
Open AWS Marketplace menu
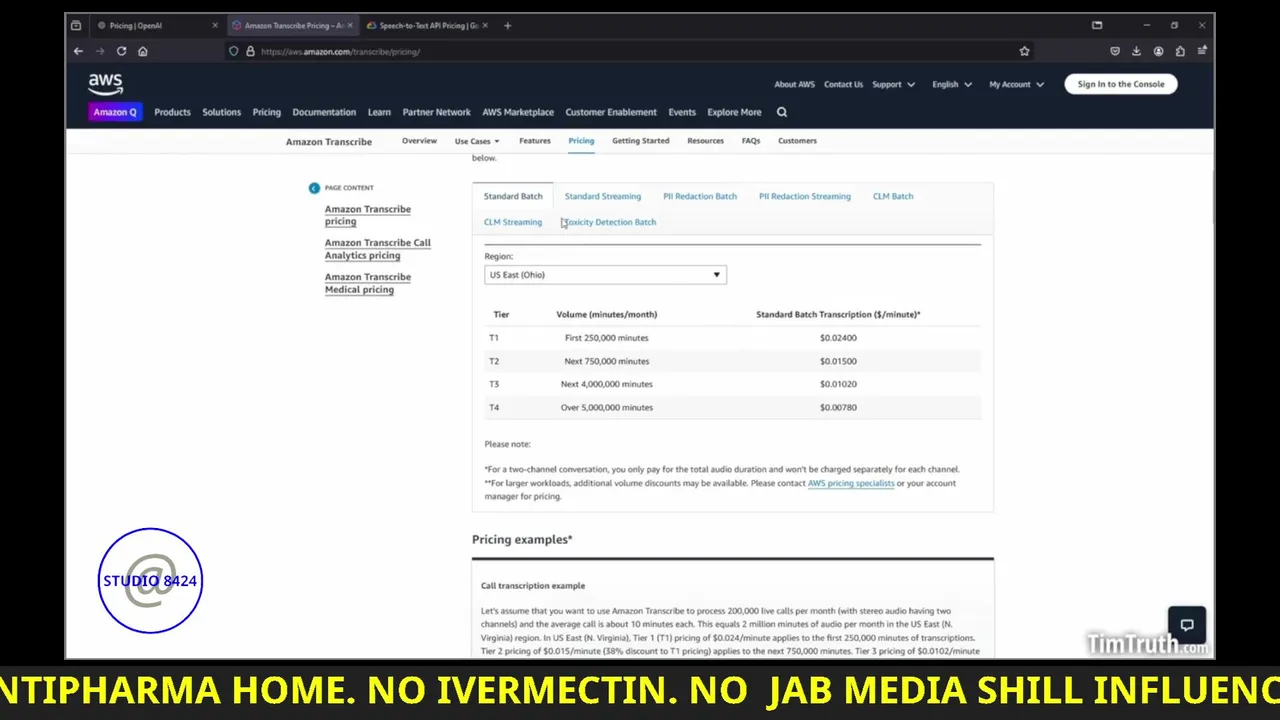point(518,112)
